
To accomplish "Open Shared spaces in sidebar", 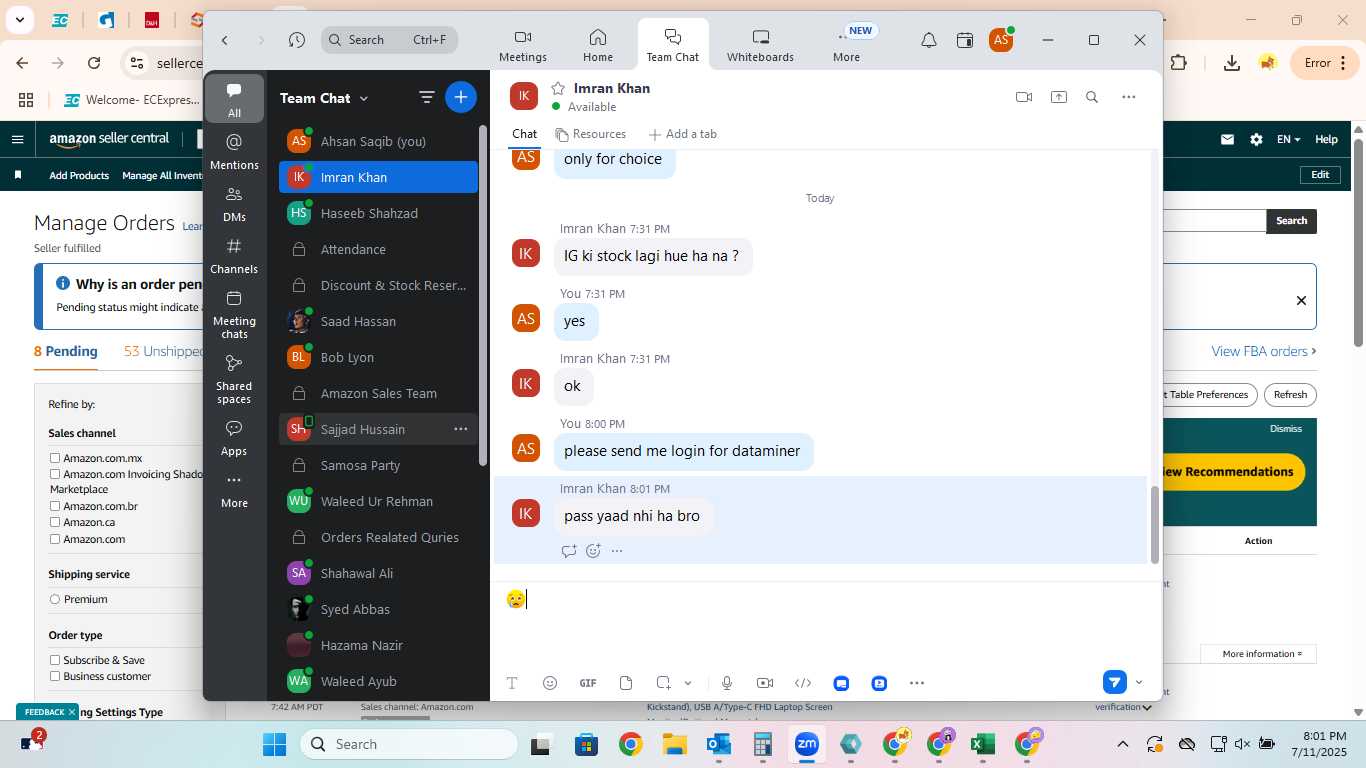I will (234, 379).
